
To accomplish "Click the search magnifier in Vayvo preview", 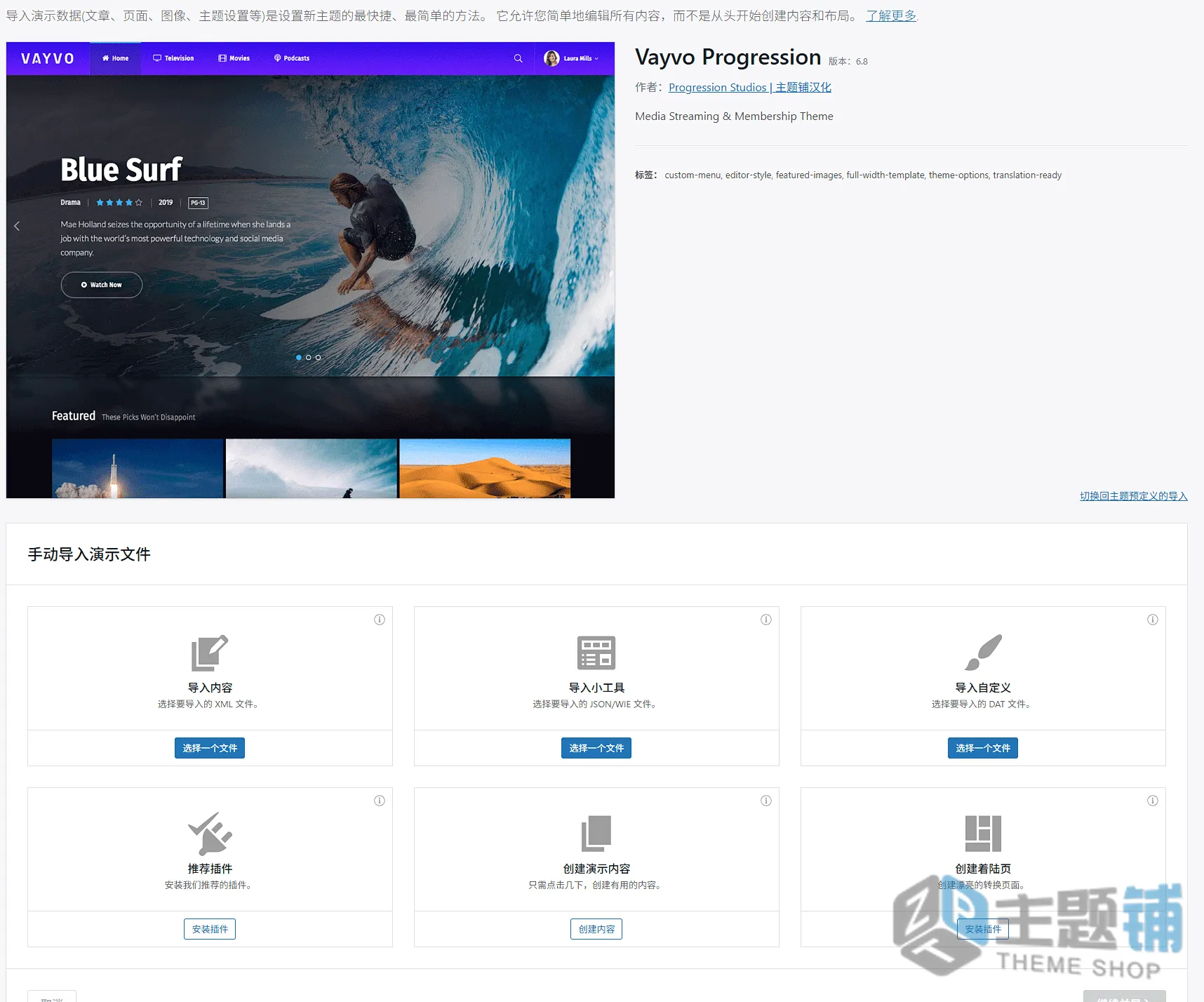I will (x=518, y=58).
